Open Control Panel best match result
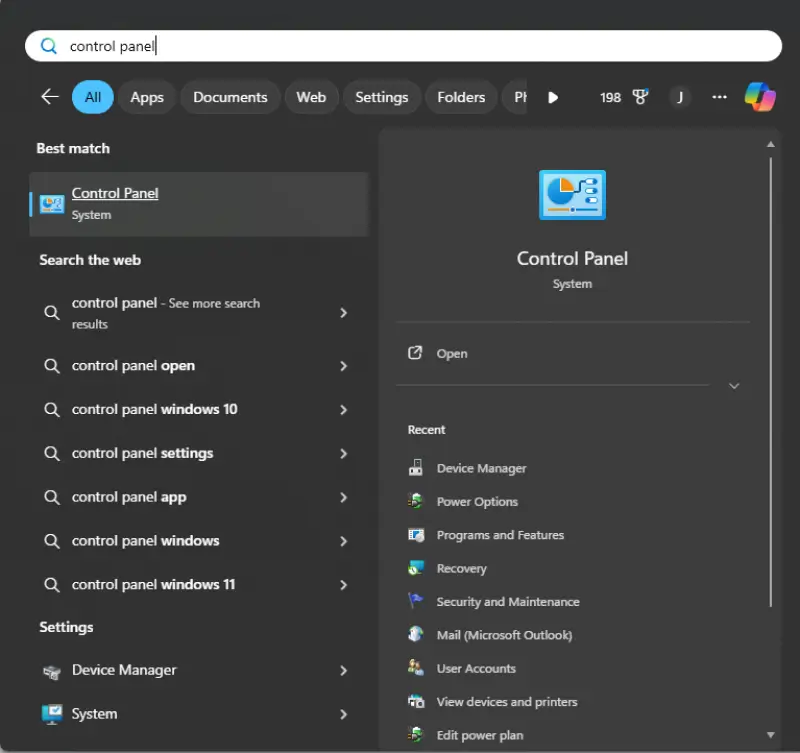The image size is (800, 753). click(199, 204)
